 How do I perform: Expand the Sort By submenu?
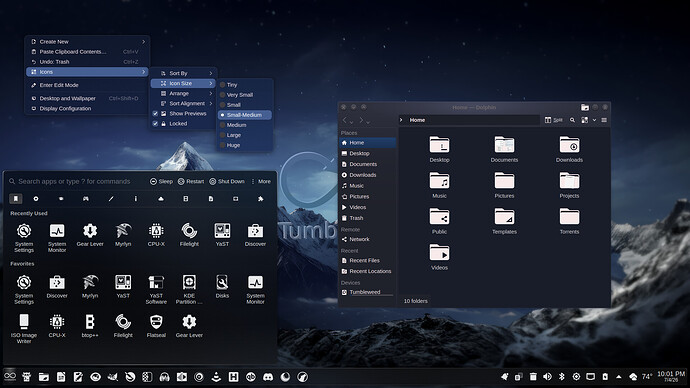pos(183,73)
